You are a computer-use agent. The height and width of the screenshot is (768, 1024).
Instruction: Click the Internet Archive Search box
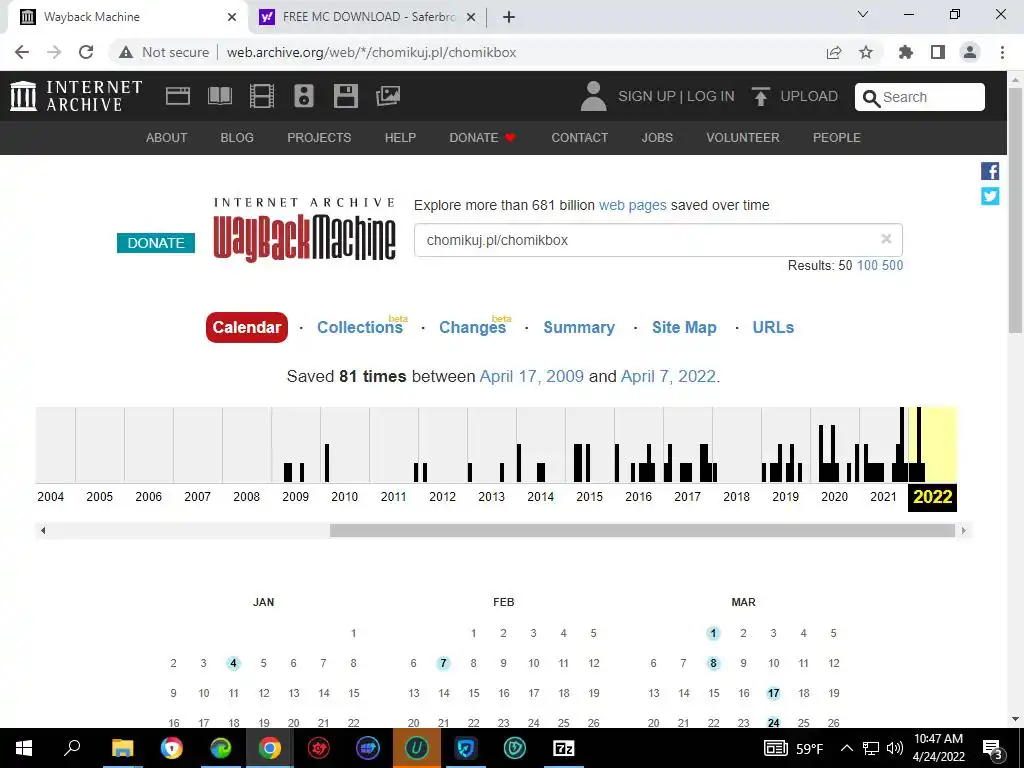point(920,97)
